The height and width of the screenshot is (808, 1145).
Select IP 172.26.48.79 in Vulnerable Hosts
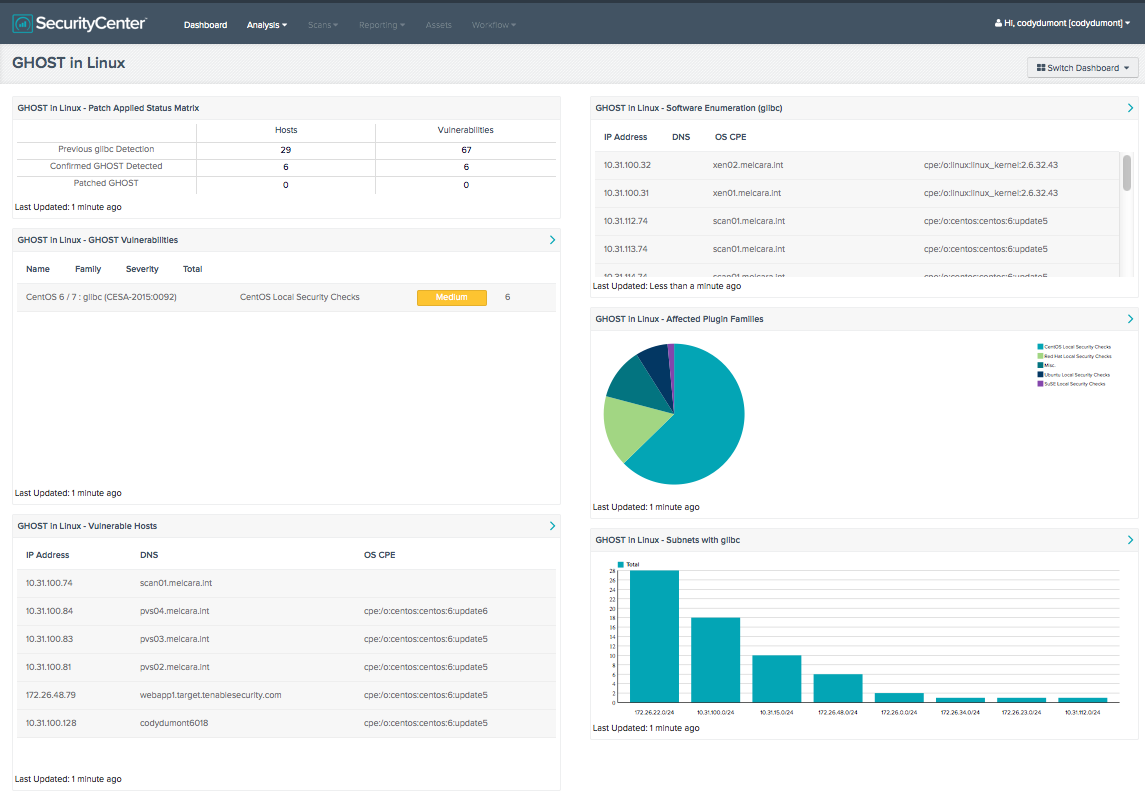pos(50,695)
